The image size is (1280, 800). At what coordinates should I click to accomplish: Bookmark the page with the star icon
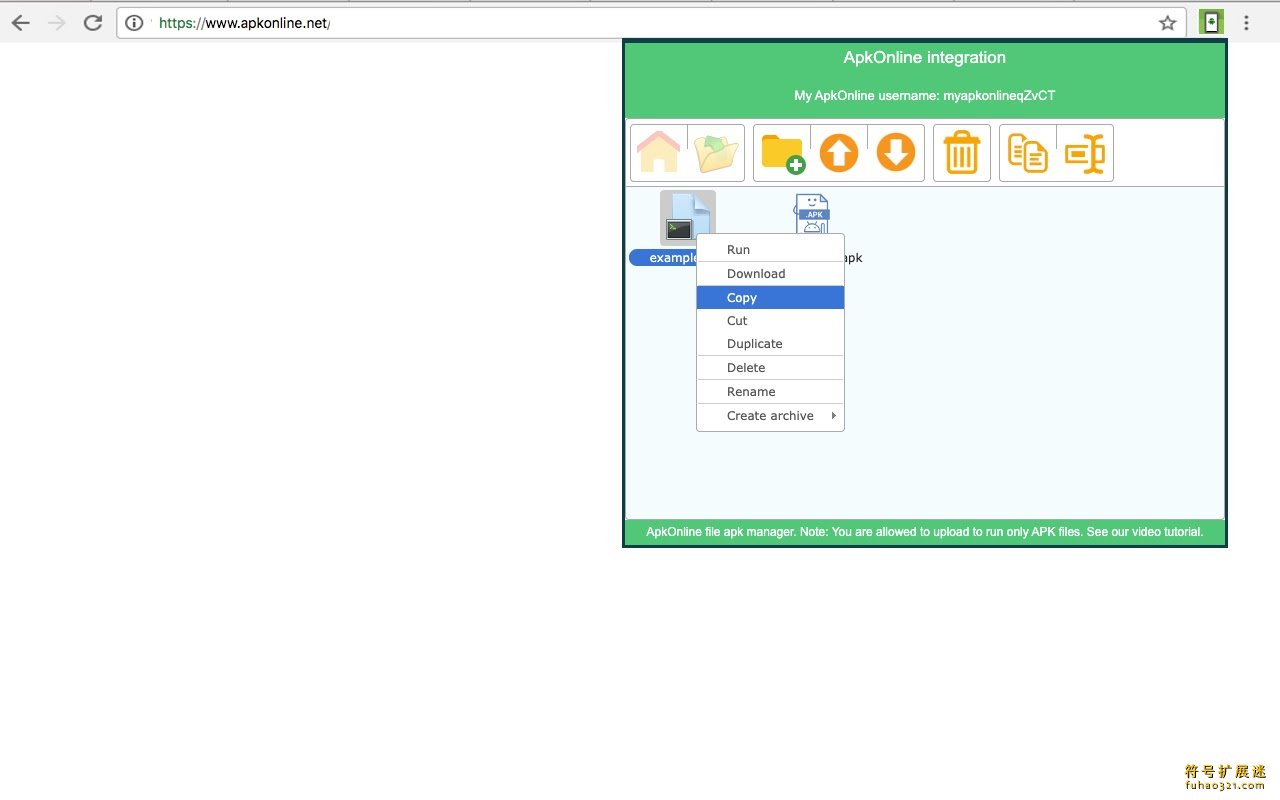coord(1167,23)
